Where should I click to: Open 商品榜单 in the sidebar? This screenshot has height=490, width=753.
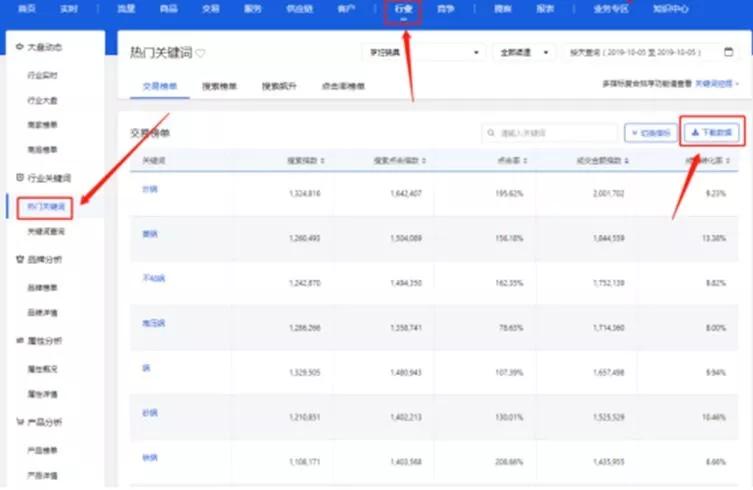[42, 150]
